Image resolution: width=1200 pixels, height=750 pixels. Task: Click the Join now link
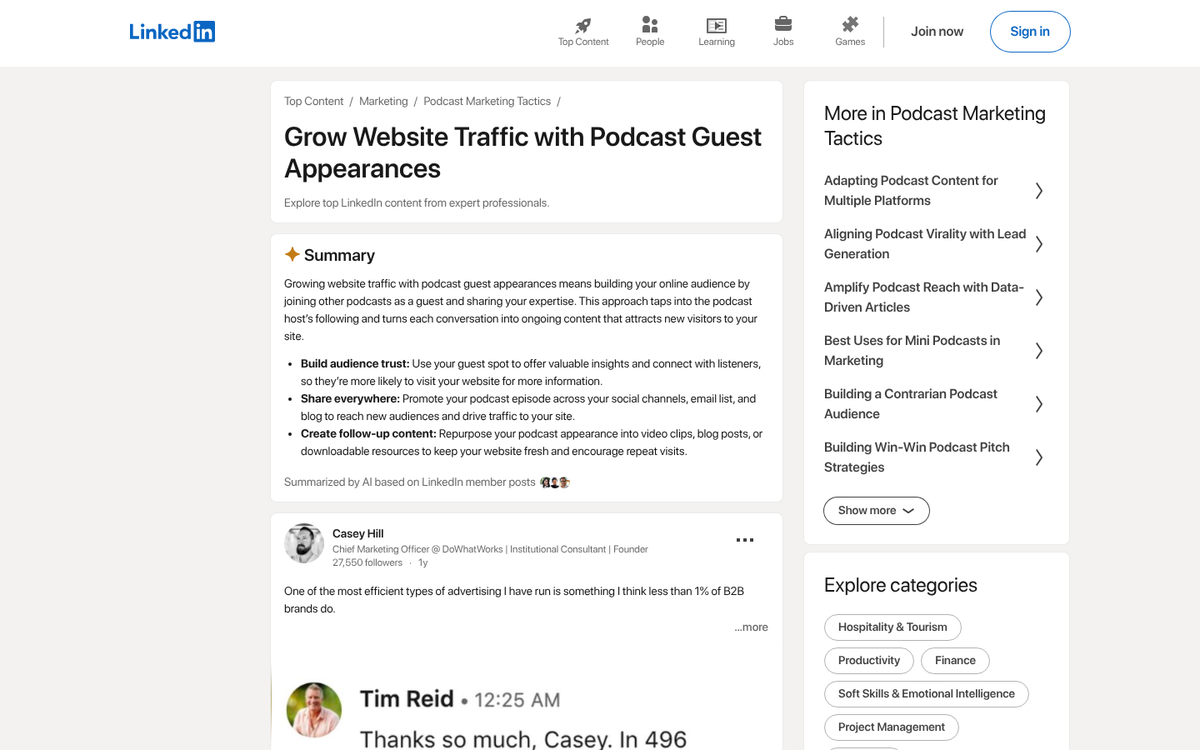pos(937,31)
